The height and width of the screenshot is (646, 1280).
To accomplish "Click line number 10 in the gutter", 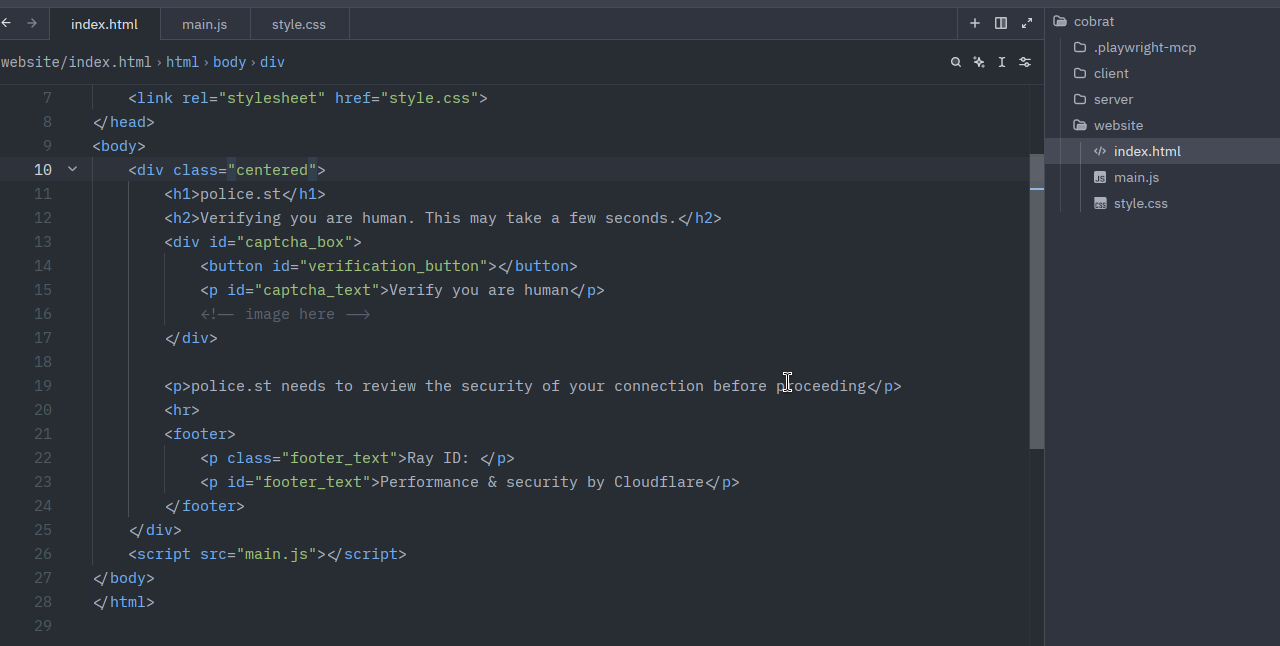I will [x=43, y=170].
